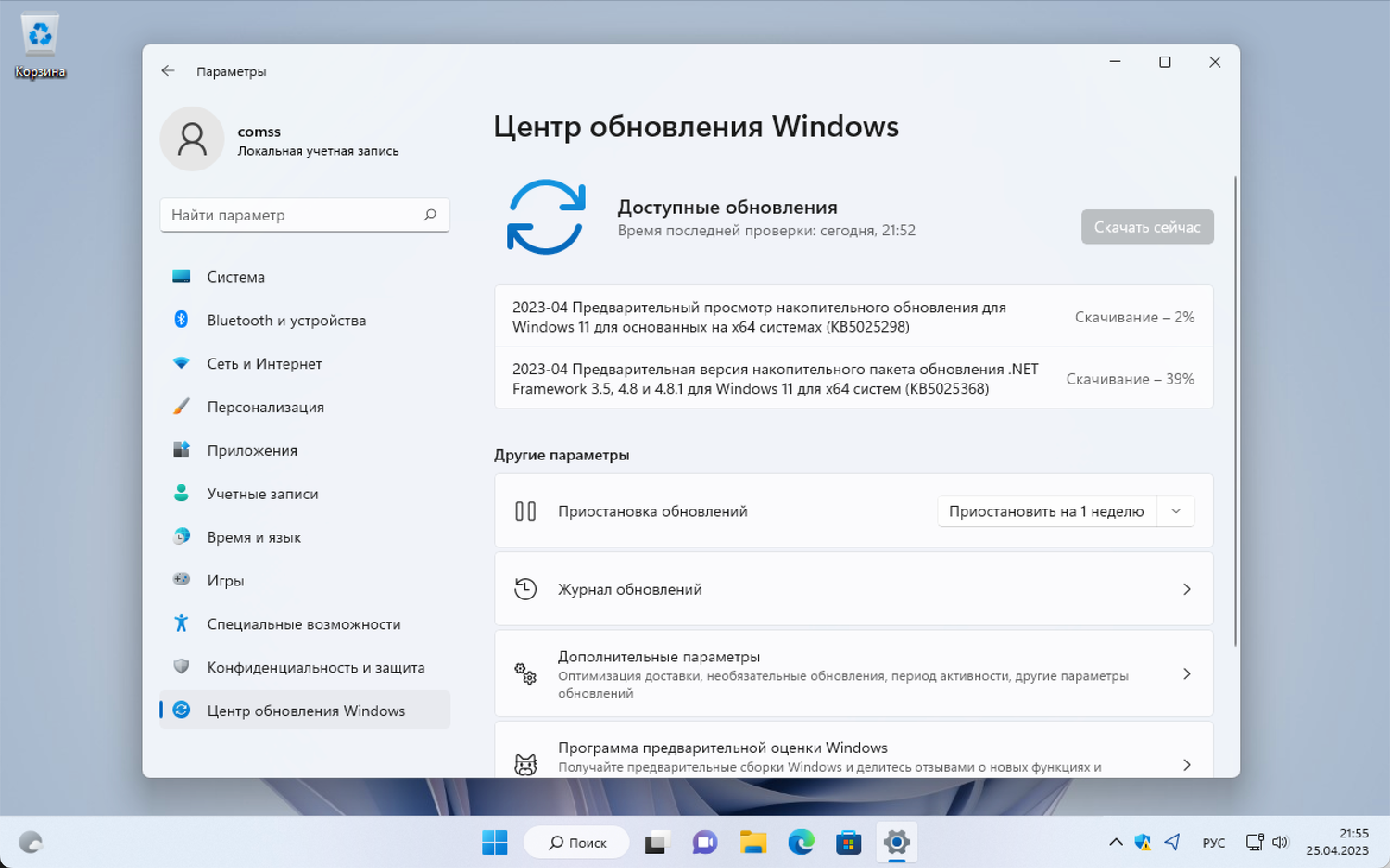This screenshot has width=1390, height=868.
Task: Click the Скачивание – 39% status
Action: [1130, 379]
